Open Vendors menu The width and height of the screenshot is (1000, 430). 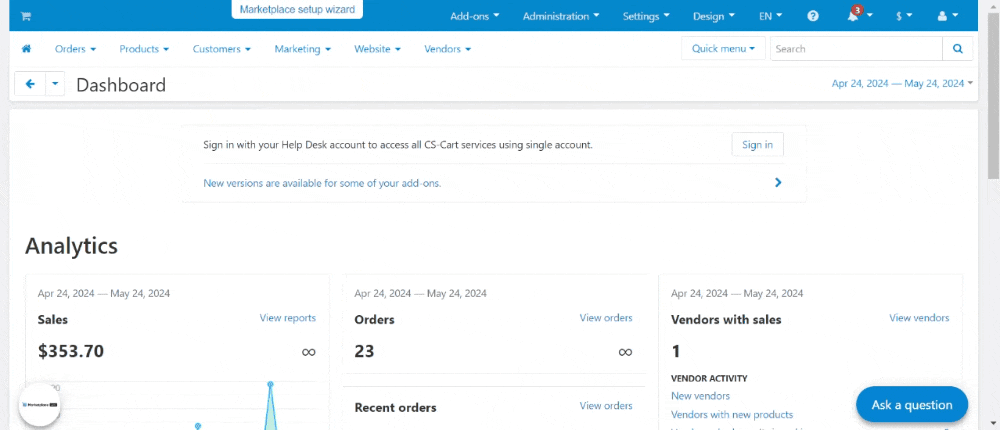point(447,48)
